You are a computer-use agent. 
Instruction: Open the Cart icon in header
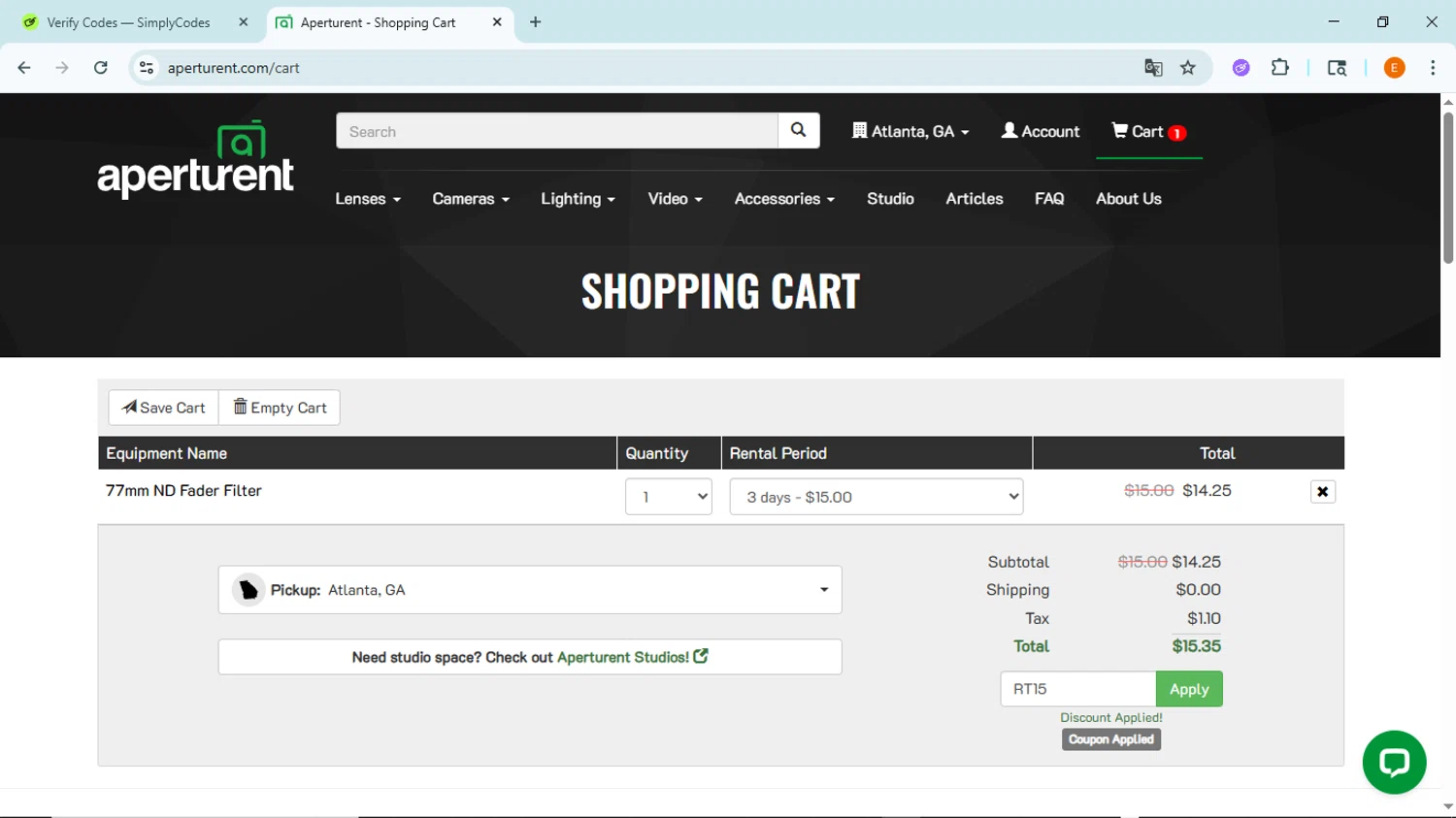[x=1148, y=132]
